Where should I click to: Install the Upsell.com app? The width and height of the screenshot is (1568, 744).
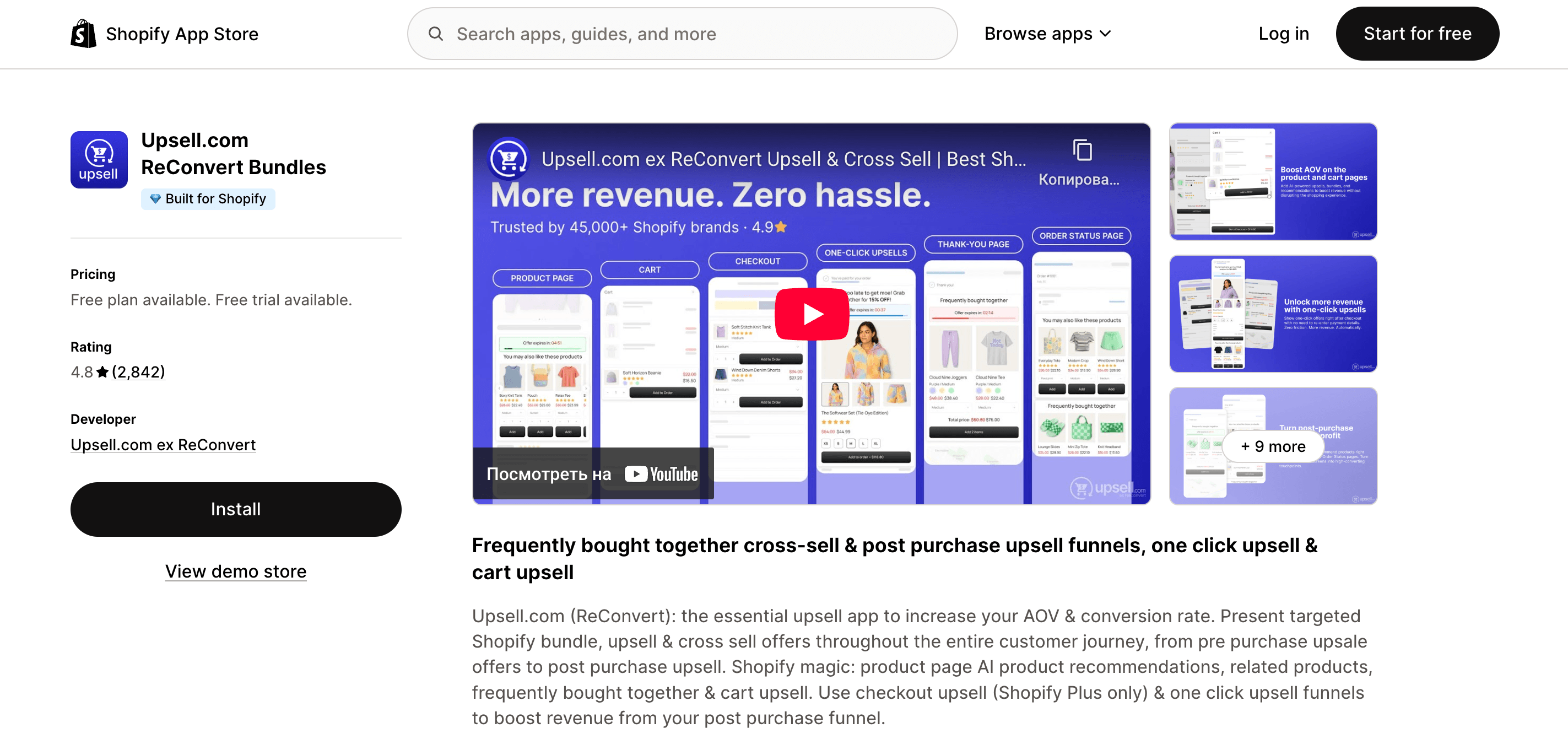(236, 509)
